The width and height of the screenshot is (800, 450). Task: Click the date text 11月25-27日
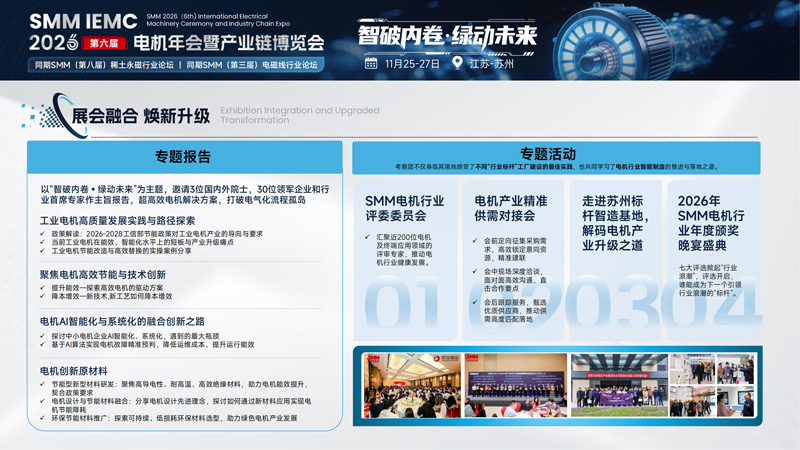pyautogui.click(x=412, y=64)
